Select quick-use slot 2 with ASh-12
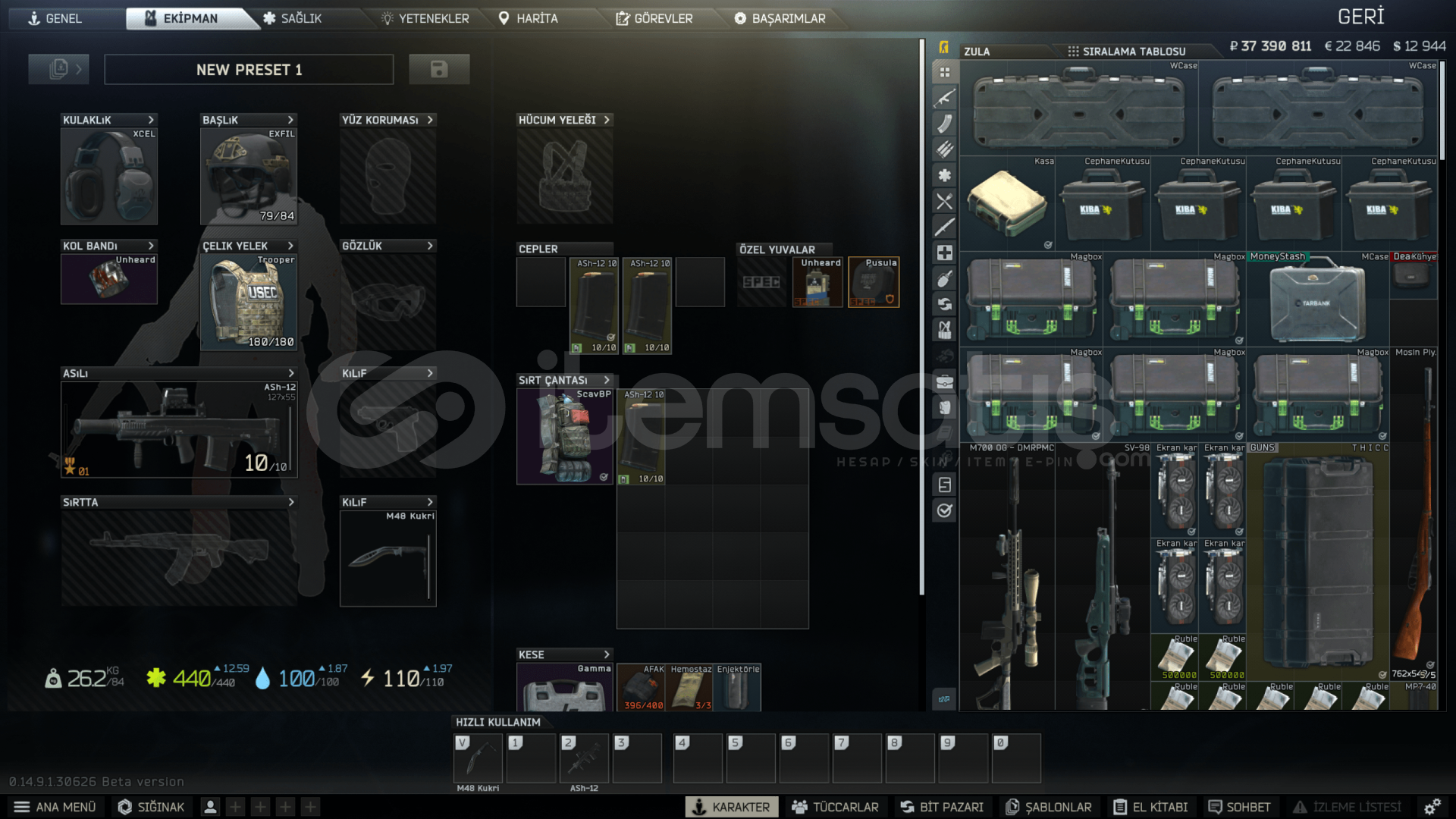 tap(584, 758)
